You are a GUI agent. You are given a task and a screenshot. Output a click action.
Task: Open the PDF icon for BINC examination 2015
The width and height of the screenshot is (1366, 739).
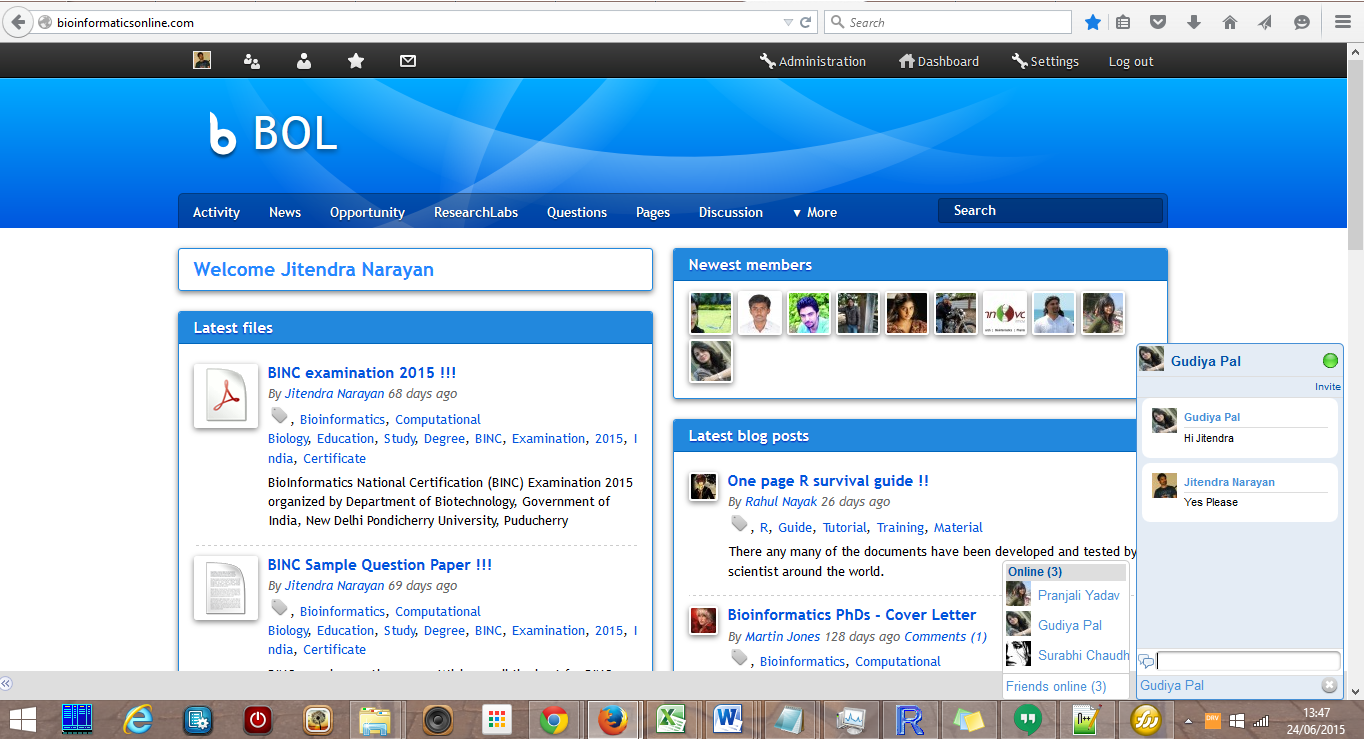pyautogui.click(x=226, y=396)
